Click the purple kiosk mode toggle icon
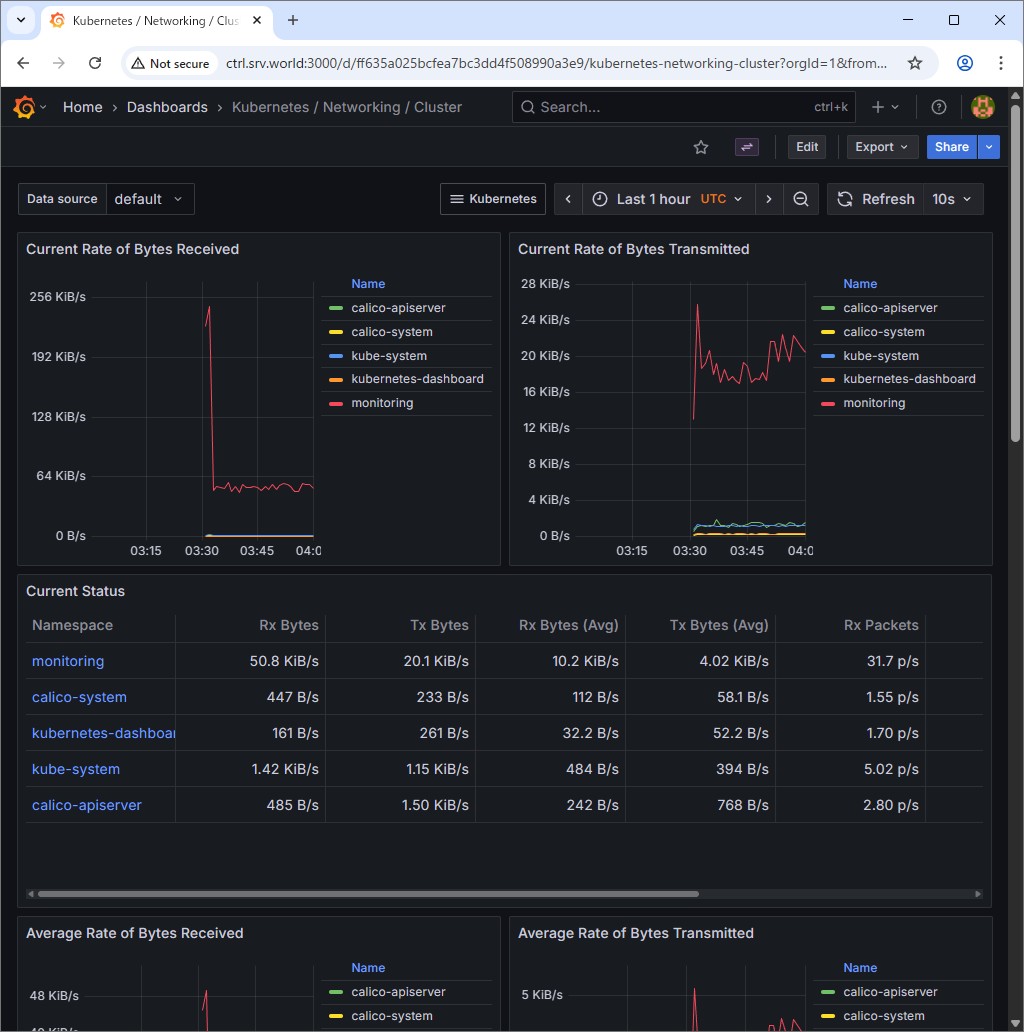Screen dimensions: 1024x1032 coord(747,147)
